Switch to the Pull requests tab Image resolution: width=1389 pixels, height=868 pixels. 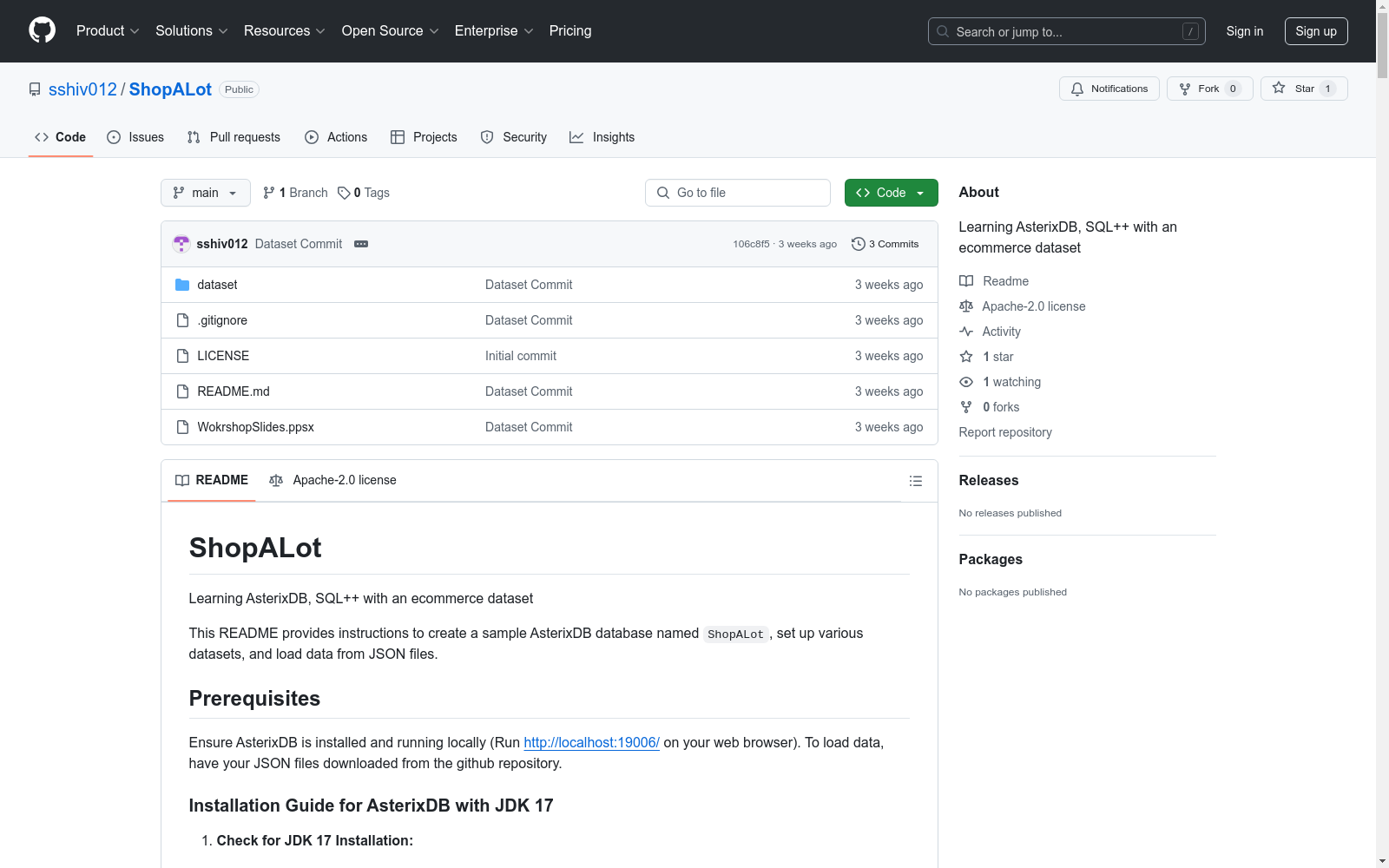tap(234, 137)
